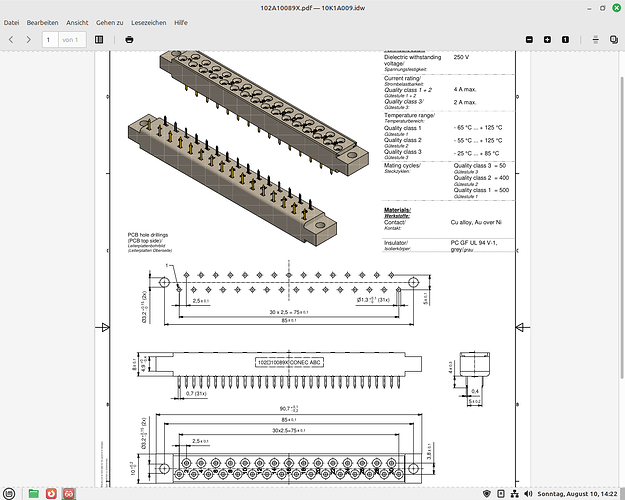Click '- 65 °C ... + 125 °C' value
Screen dimensions: 625x500
pos(478,128)
